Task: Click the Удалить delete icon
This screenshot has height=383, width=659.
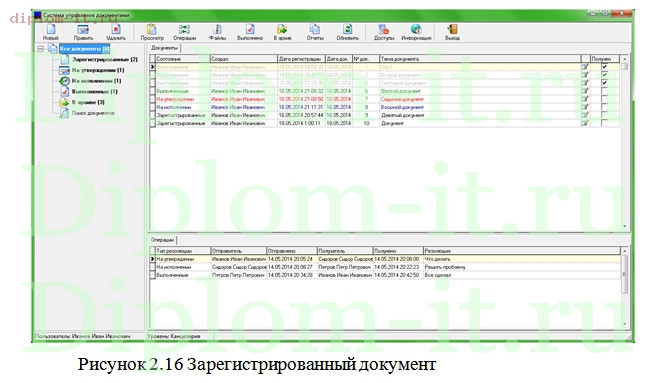Action: [116, 32]
